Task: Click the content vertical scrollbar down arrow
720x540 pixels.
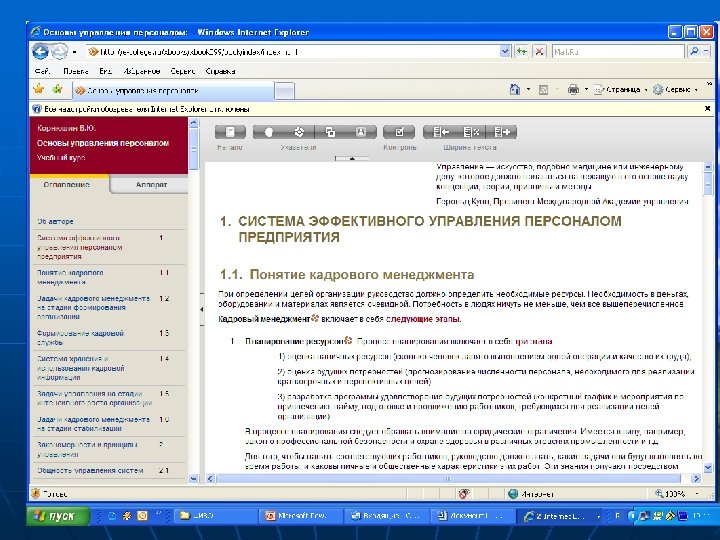Action: coord(708,467)
